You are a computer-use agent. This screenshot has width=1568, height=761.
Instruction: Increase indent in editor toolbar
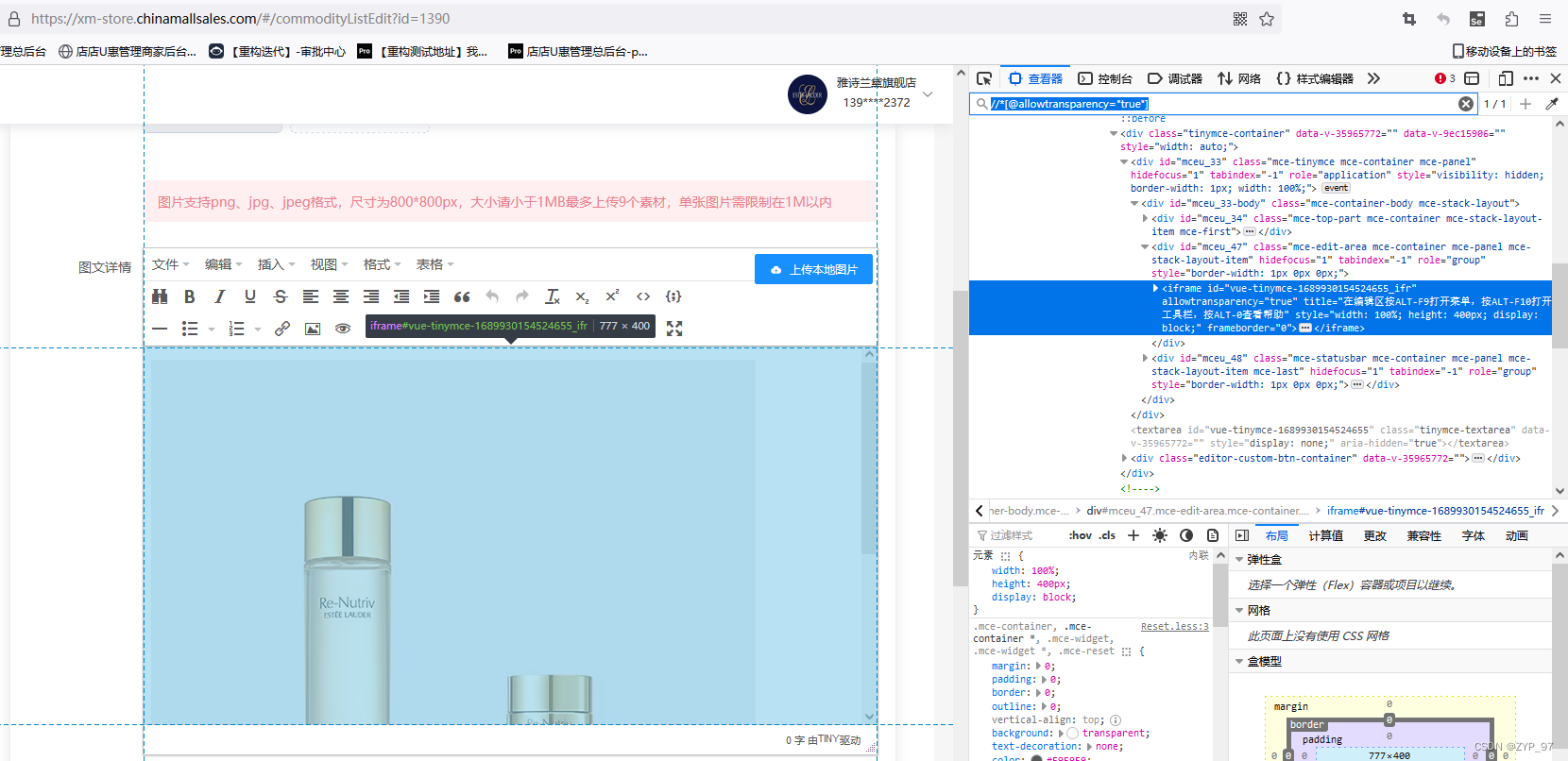coord(432,296)
